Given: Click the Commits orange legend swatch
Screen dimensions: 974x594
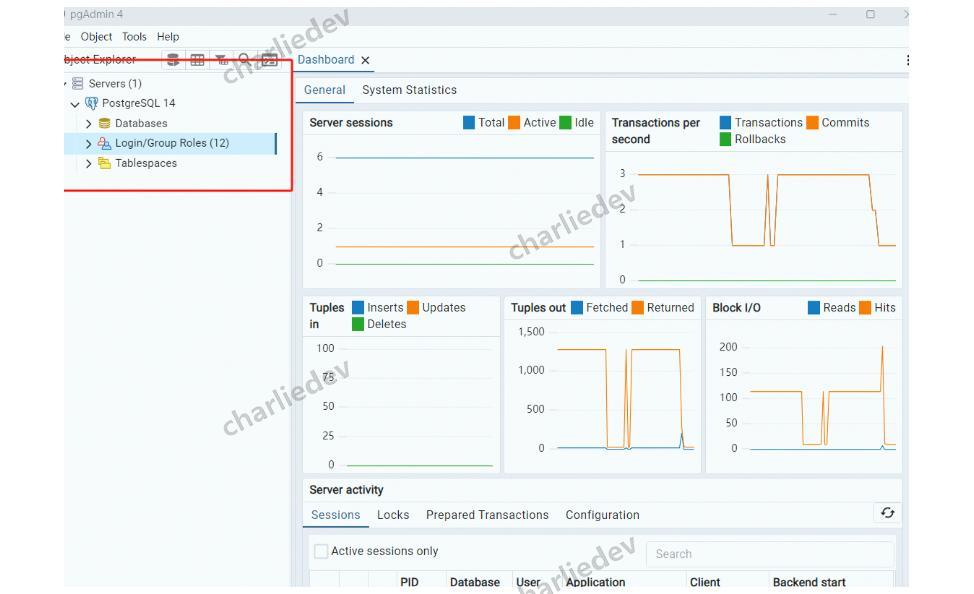Looking at the screenshot, I should pos(812,122).
